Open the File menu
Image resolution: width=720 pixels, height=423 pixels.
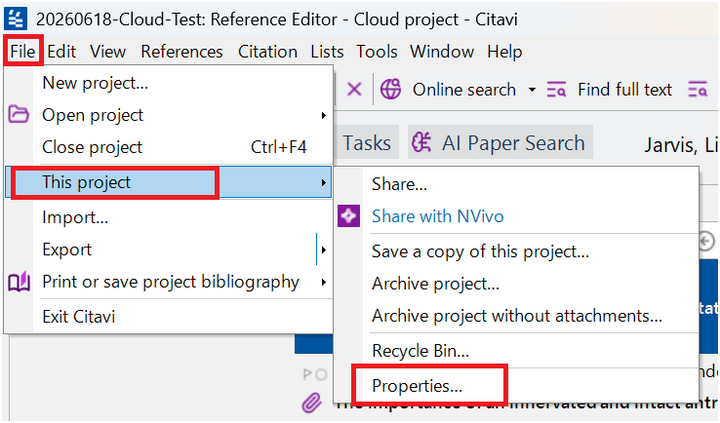[23, 51]
